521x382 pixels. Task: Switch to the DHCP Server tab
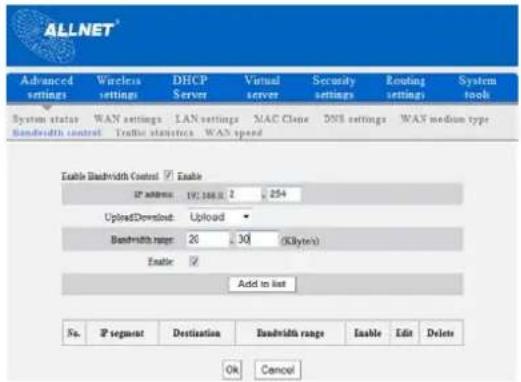click(190, 87)
